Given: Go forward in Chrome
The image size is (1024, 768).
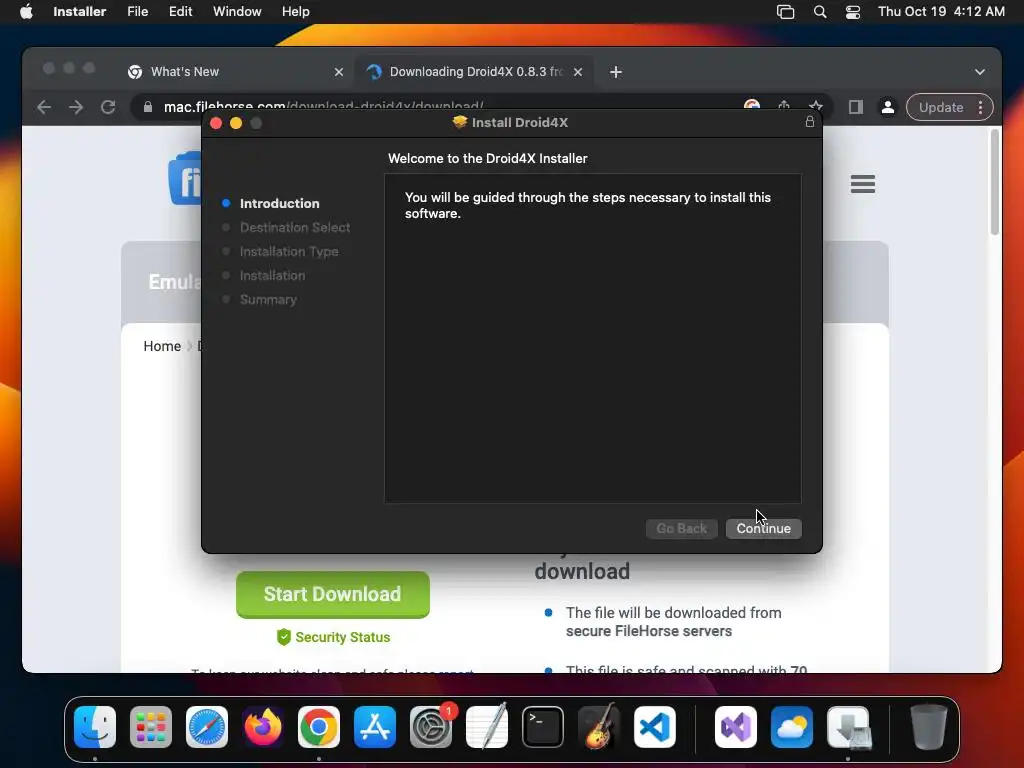Looking at the screenshot, I should click(76, 107).
